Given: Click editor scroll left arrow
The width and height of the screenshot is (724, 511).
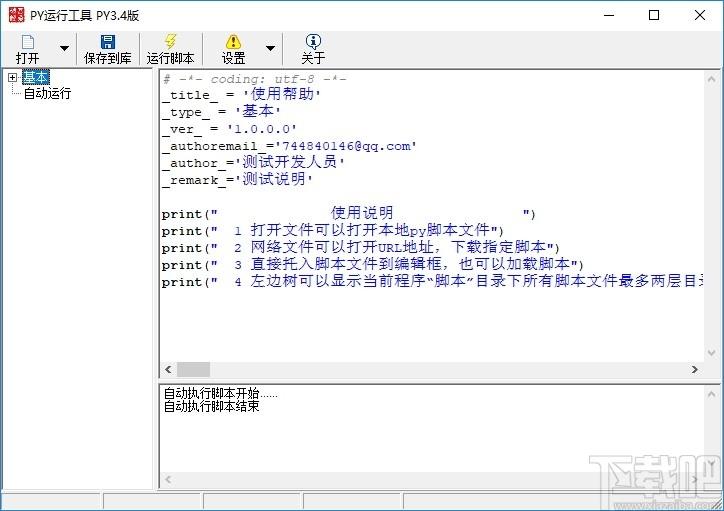Looking at the screenshot, I should [x=168, y=369].
